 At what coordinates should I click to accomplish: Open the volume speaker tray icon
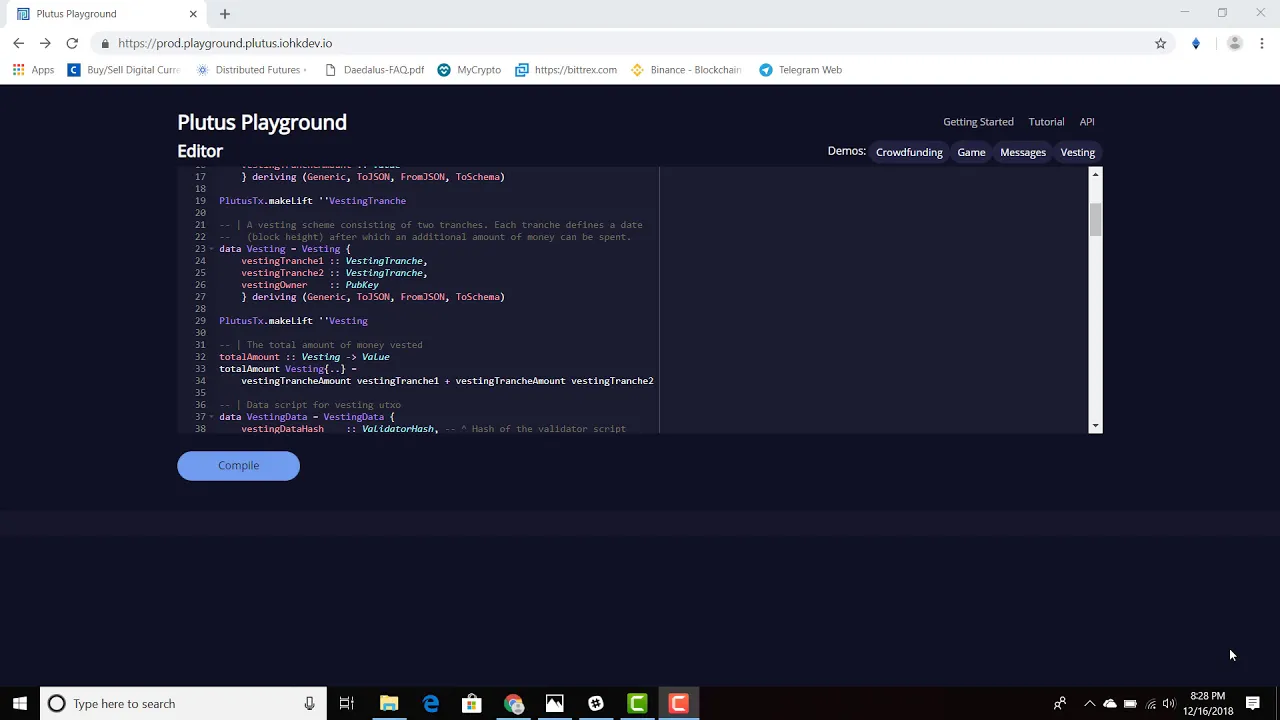point(1168,703)
